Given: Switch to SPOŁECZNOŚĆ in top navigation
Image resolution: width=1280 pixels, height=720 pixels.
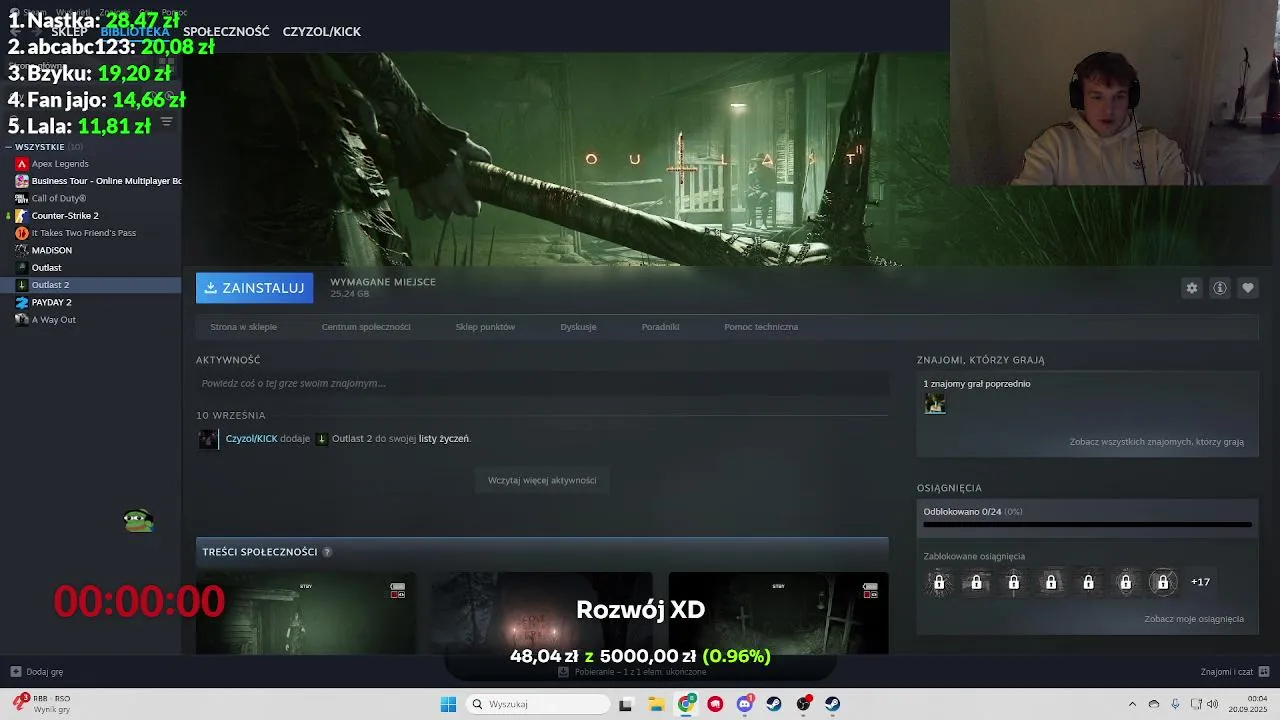Looking at the screenshot, I should [x=226, y=32].
